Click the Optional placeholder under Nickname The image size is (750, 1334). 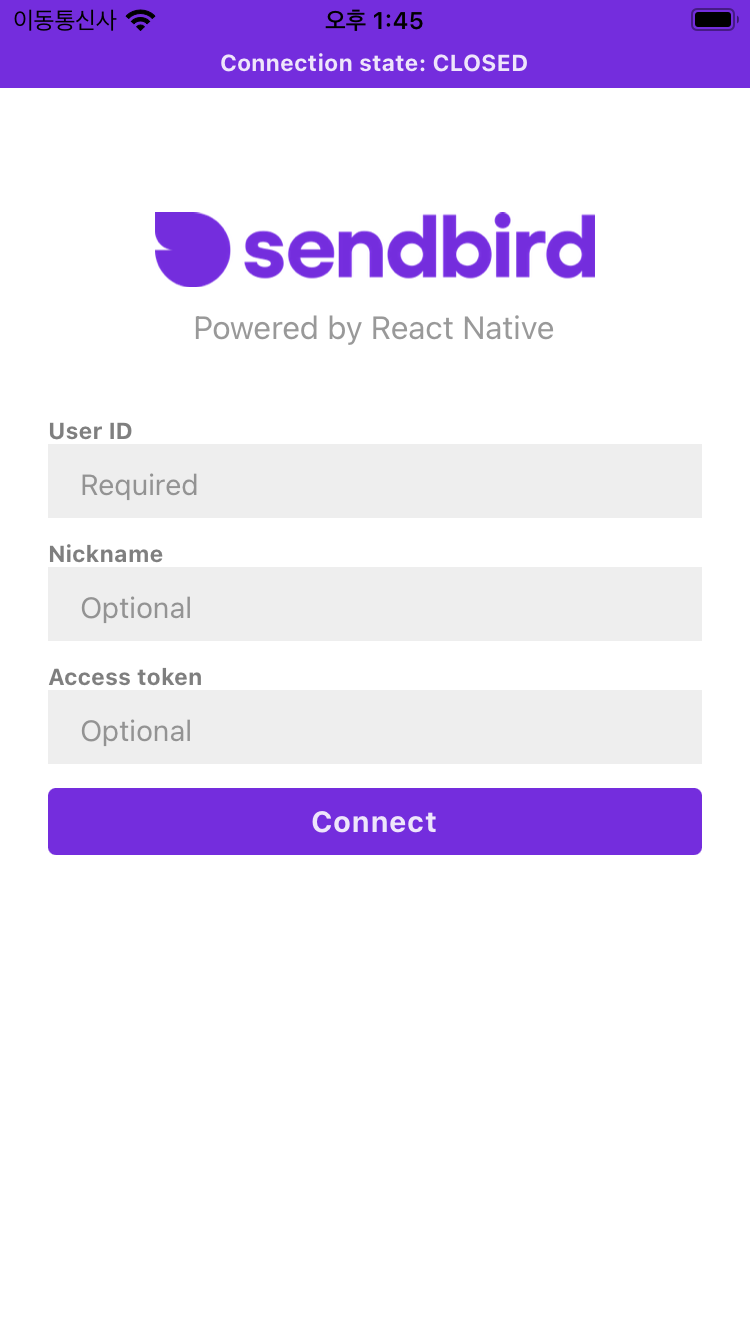[x=136, y=608]
